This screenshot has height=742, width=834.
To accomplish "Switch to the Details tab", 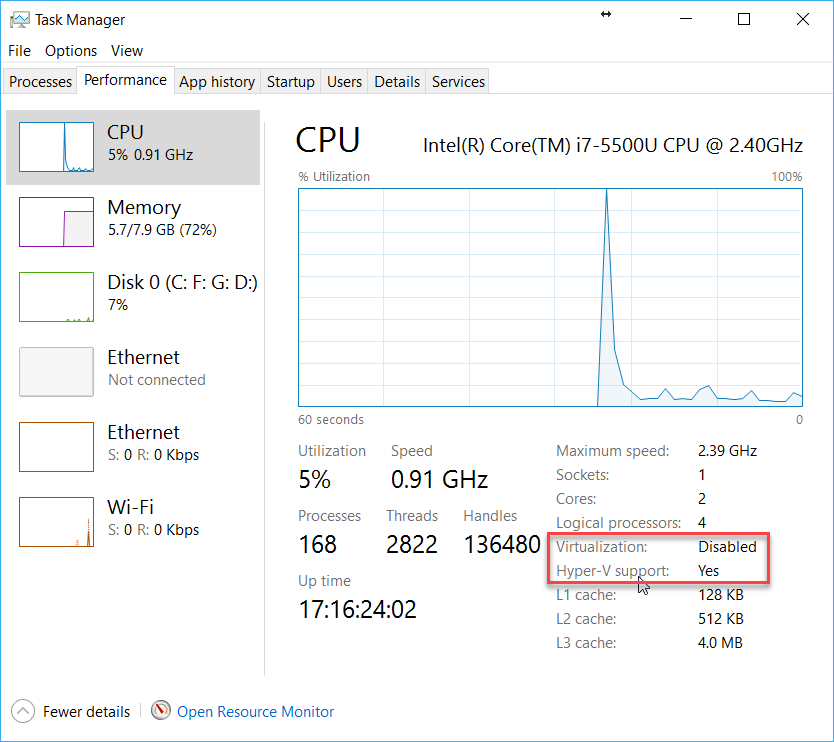I will coord(397,81).
